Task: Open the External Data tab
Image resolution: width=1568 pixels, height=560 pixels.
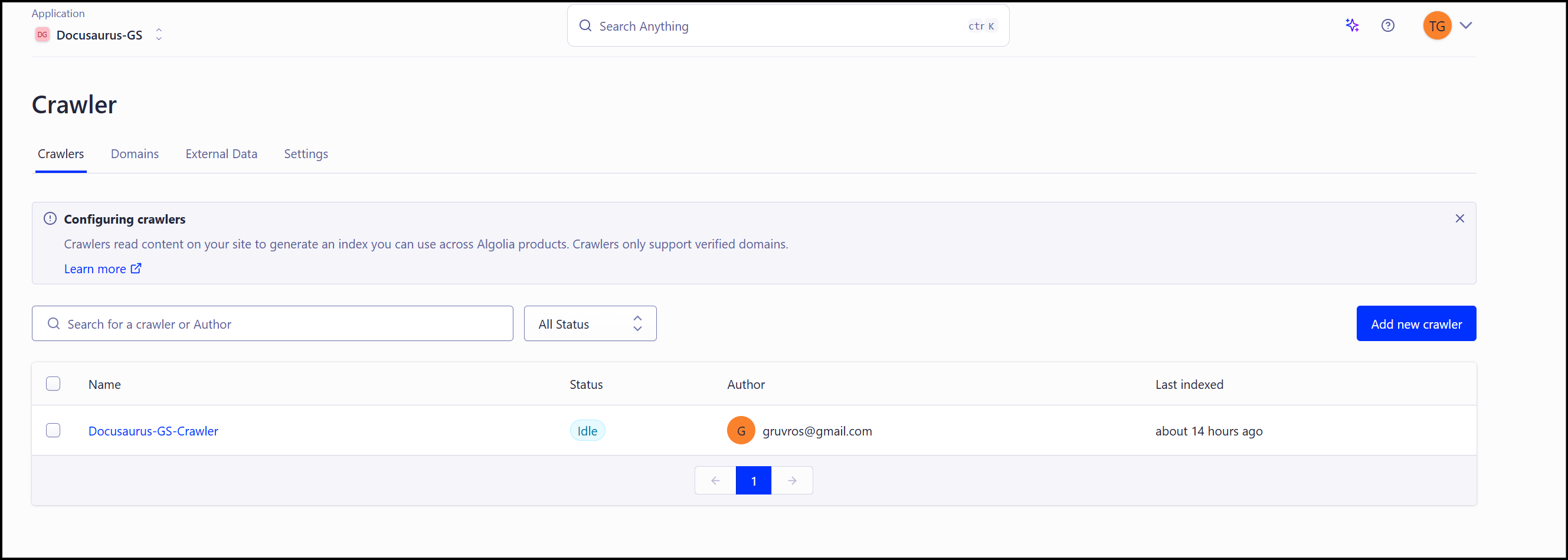Action: 221,154
